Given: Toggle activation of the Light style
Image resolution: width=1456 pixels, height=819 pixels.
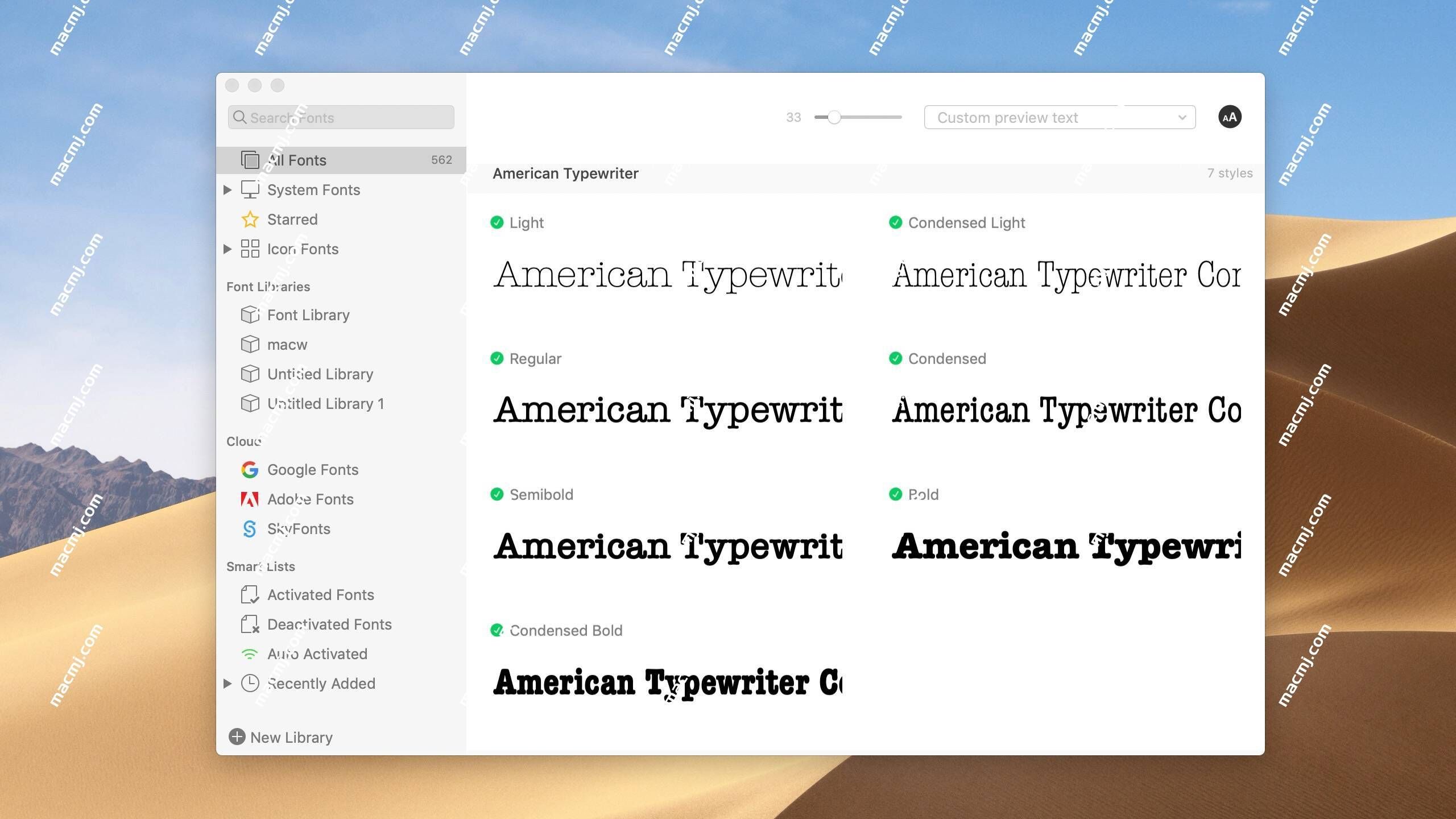Looking at the screenshot, I should pos(497,222).
